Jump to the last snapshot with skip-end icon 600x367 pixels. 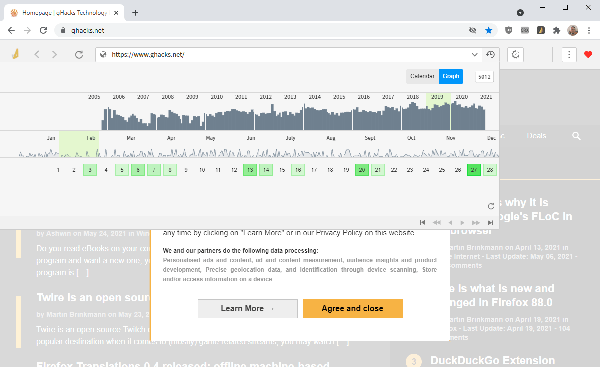coord(490,222)
